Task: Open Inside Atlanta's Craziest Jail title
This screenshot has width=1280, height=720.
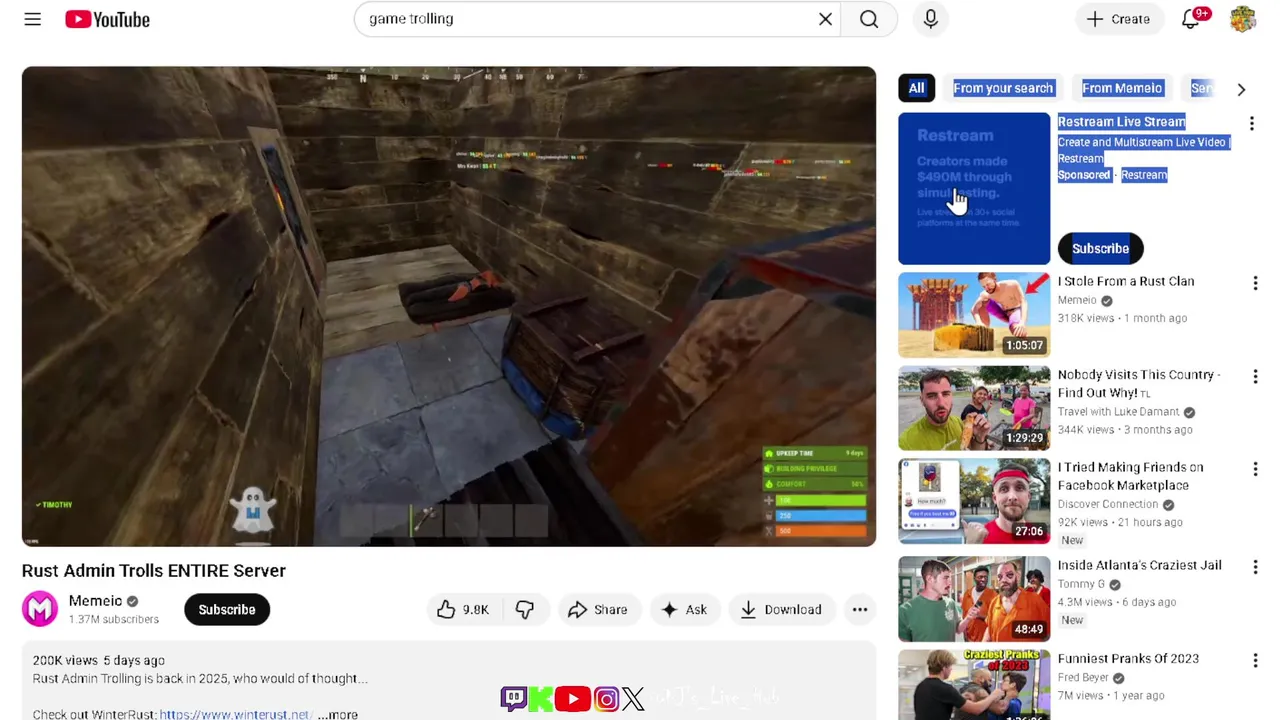Action: coord(1139,565)
